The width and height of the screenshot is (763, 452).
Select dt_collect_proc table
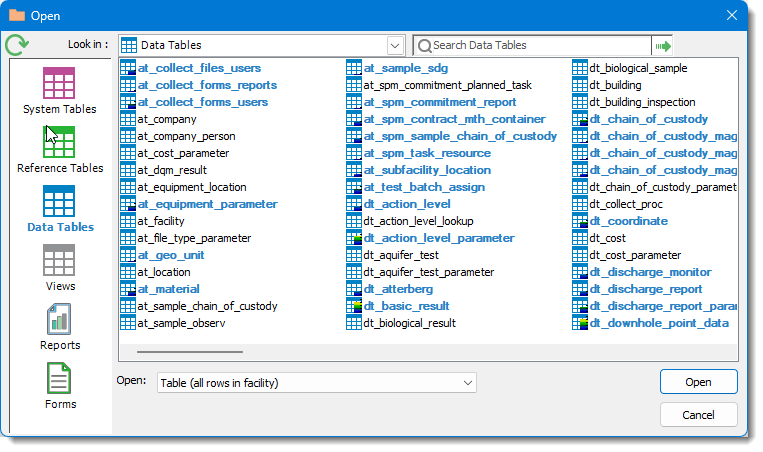[626, 204]
